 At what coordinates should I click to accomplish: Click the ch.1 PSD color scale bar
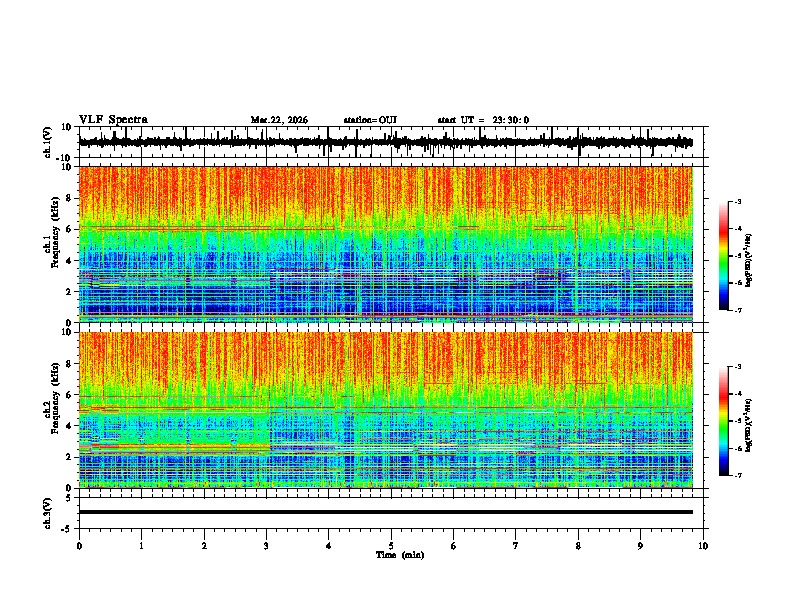(x=724, y=256)
